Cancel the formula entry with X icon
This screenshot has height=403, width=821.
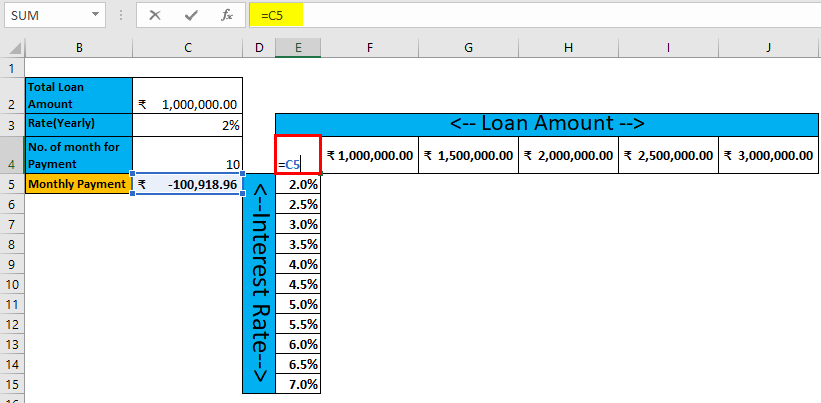click(x=155, y=16)
